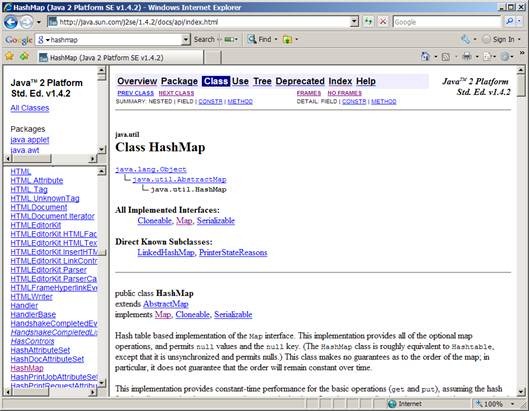Click the browser Forward arrow button
529x411 pixels.
point(26,22)
